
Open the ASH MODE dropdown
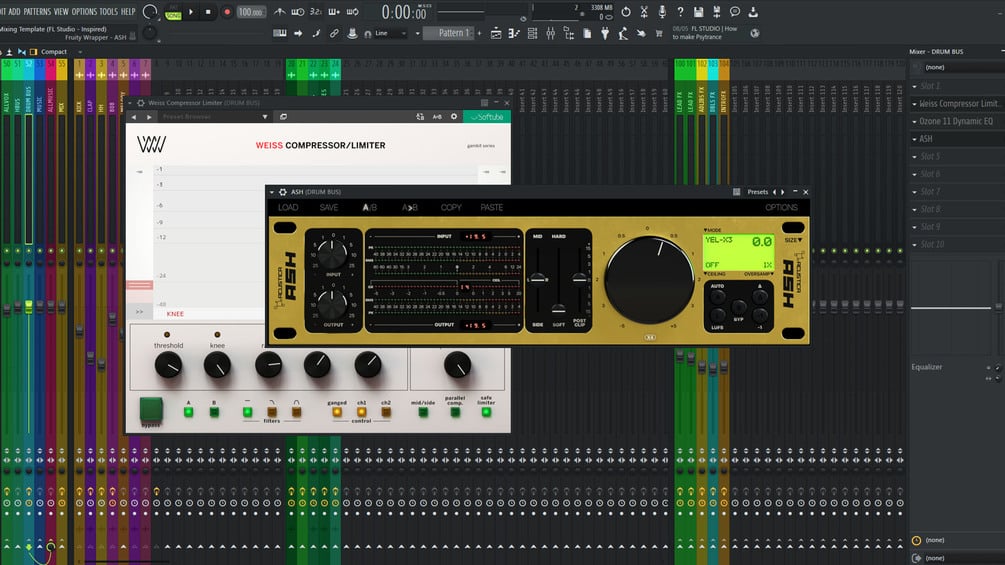(713, 229)
